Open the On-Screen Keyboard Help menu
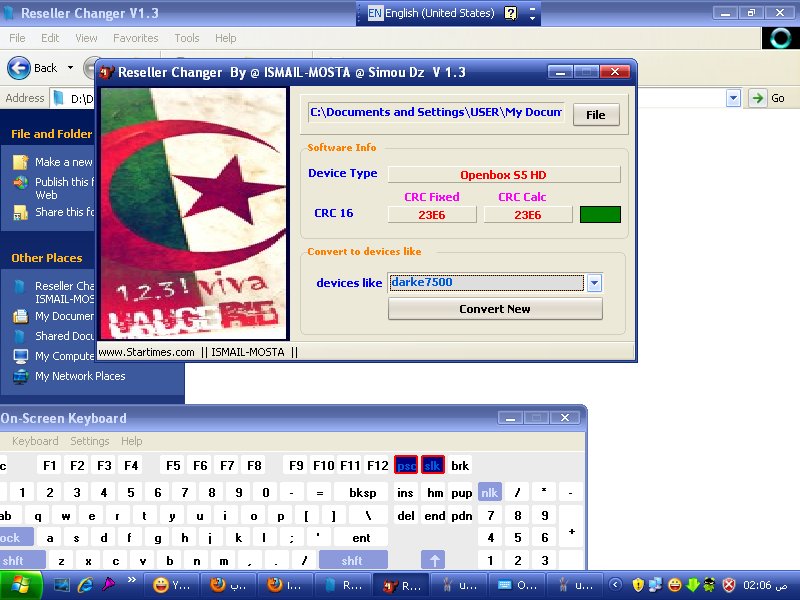This screenshot has height=600, width=800. (x=132, y=441)
